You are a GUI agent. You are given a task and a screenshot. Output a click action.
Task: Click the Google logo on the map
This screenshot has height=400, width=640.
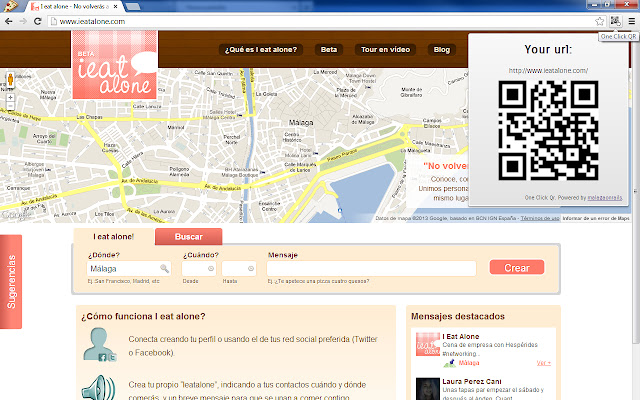(x=16, y=215)
